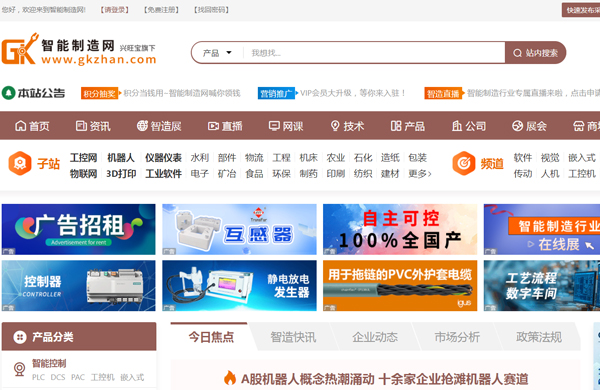This screenshot has height=390, width=600.
Task: Open the 营销推广 VIP announcement
Action: 332,93
